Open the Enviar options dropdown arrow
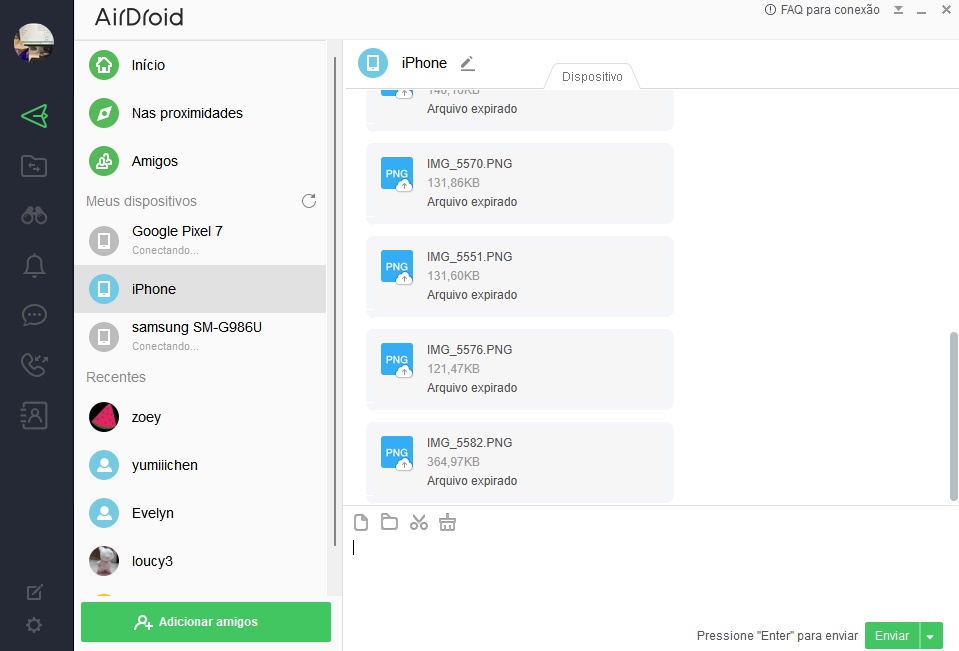 (x=930, y=635)
